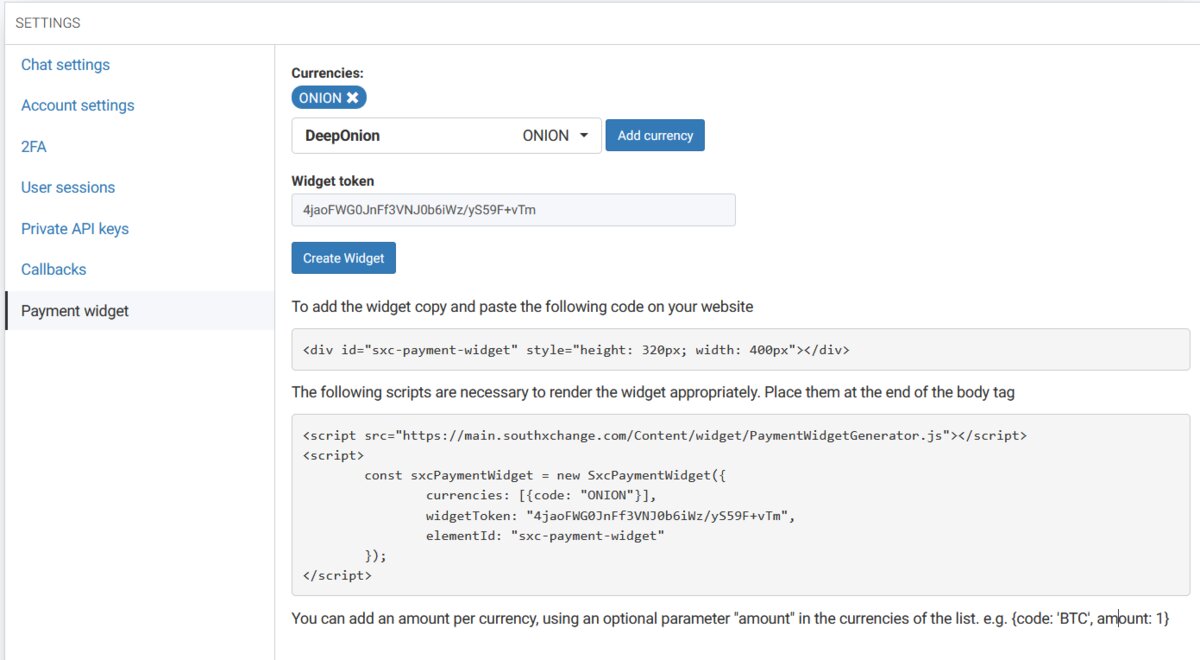Click the Currencies label
The height and width of the screenshot is (660, 1200).
pyautogui.click(x=327, y=73)
